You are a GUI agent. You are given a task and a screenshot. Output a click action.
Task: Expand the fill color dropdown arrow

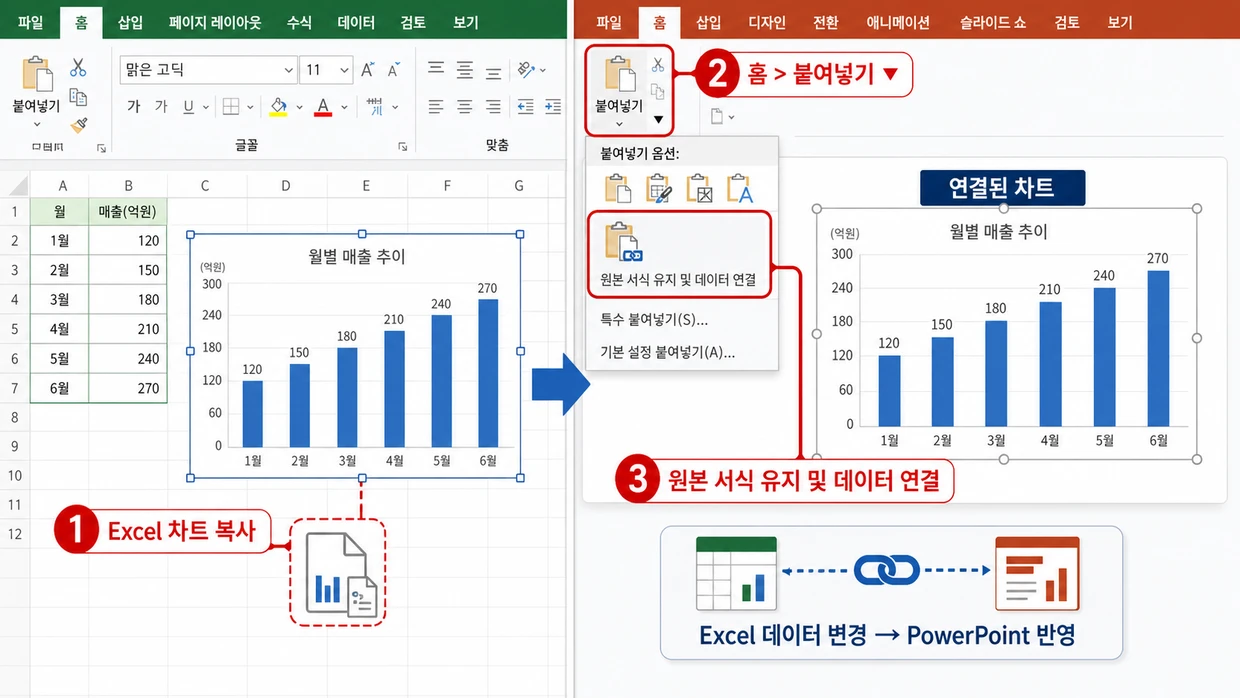[x=298, y=108]
